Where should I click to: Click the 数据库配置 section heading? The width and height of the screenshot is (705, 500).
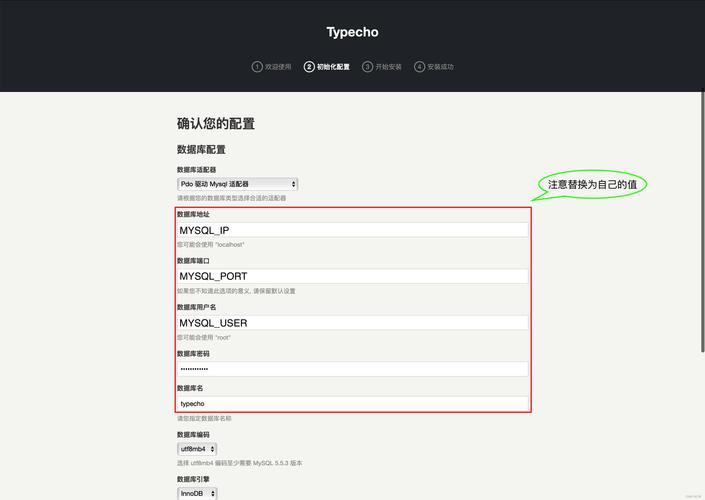point(201,150)
